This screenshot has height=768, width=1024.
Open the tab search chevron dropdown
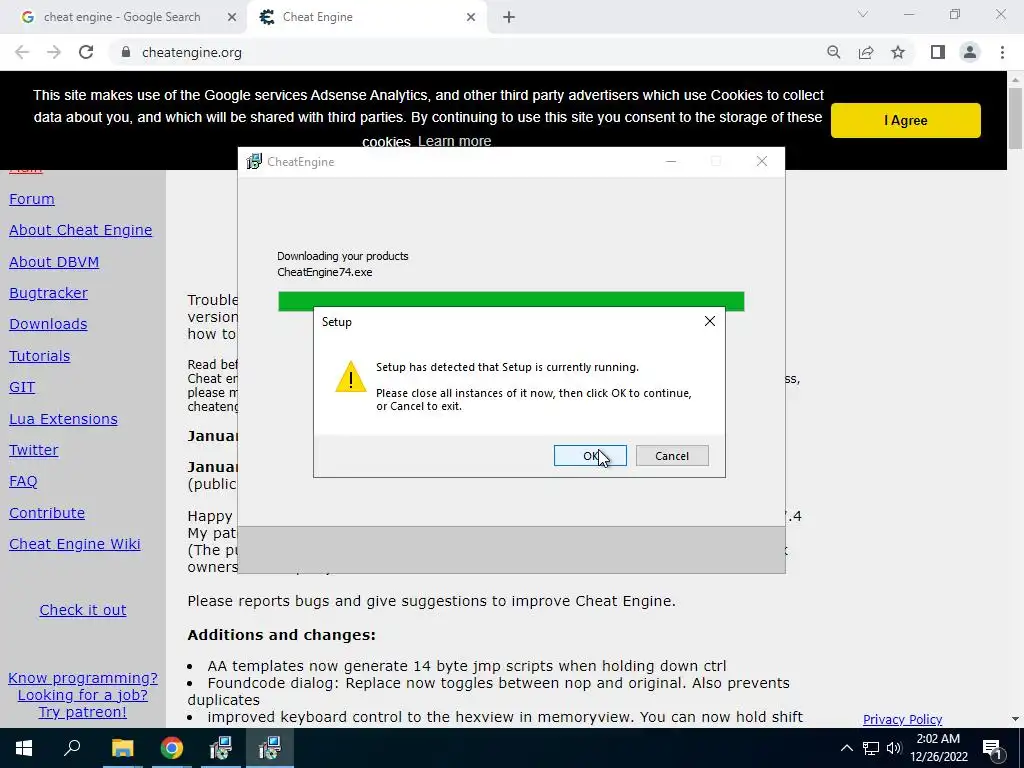tap(863, 14)
